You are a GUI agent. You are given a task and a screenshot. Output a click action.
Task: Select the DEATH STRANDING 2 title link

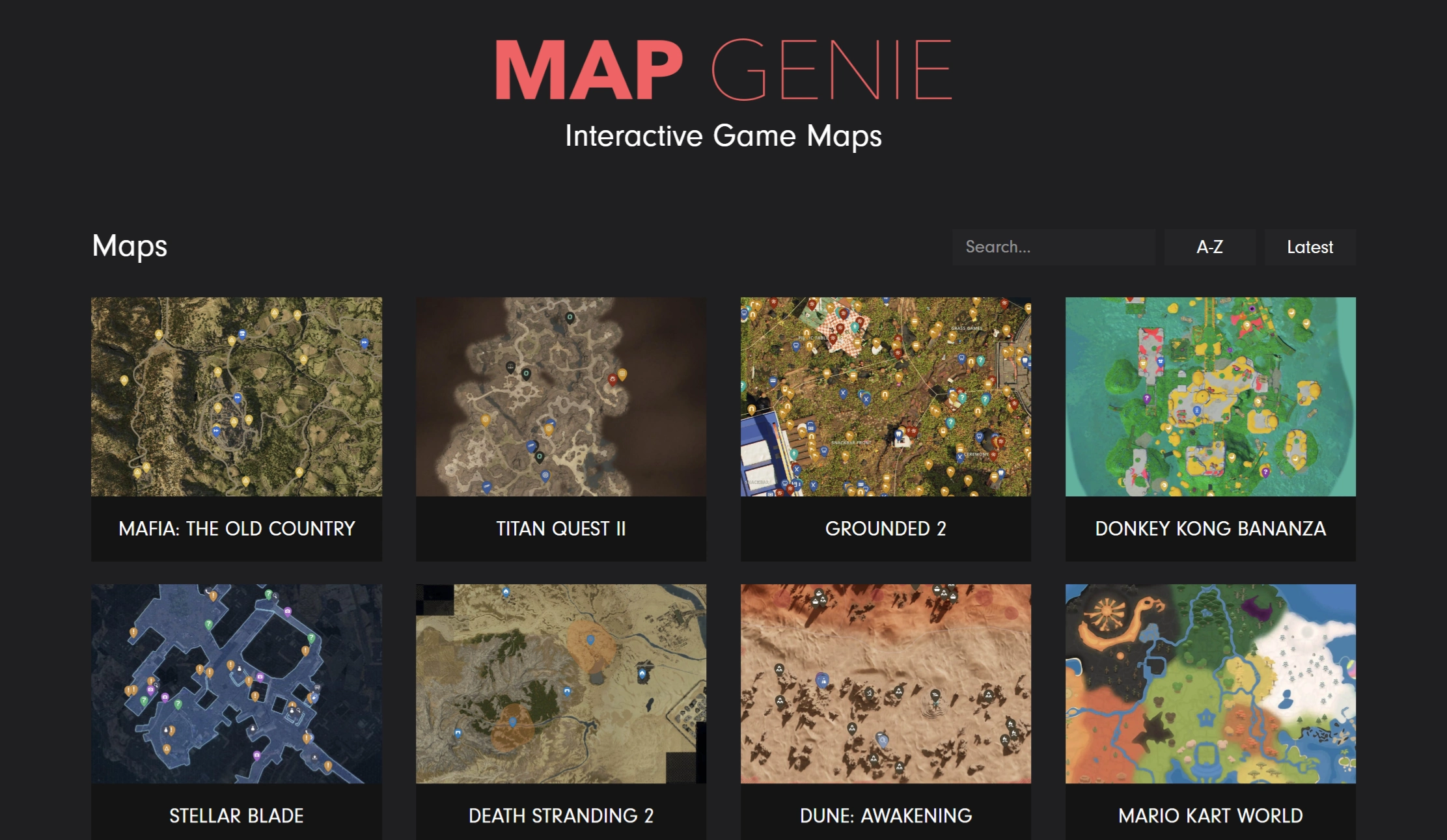pyautogui.click(x=560, y=815)
